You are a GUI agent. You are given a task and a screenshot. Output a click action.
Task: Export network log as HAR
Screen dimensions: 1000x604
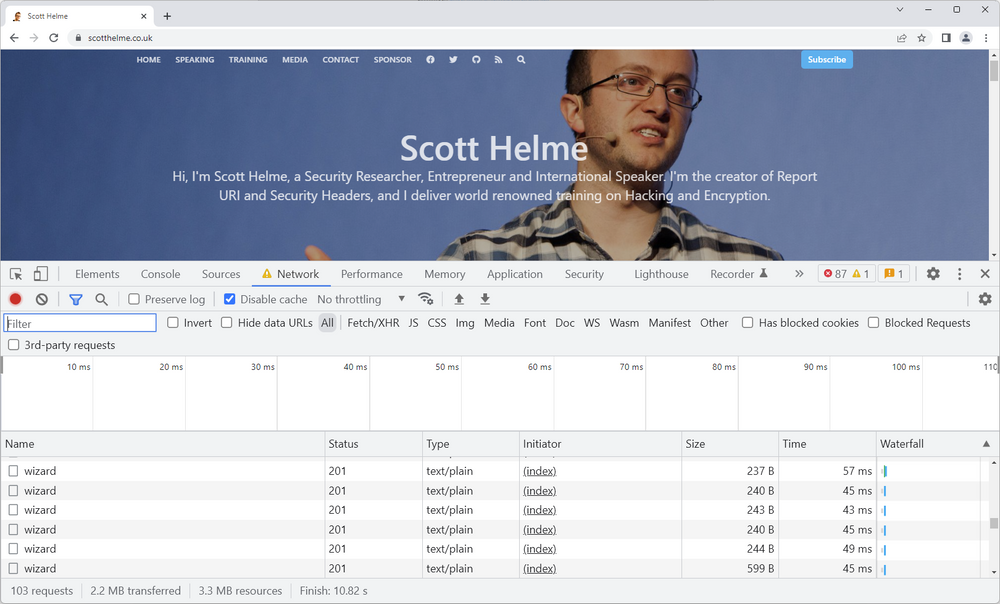pyautogui.click(x=485, y=299)
